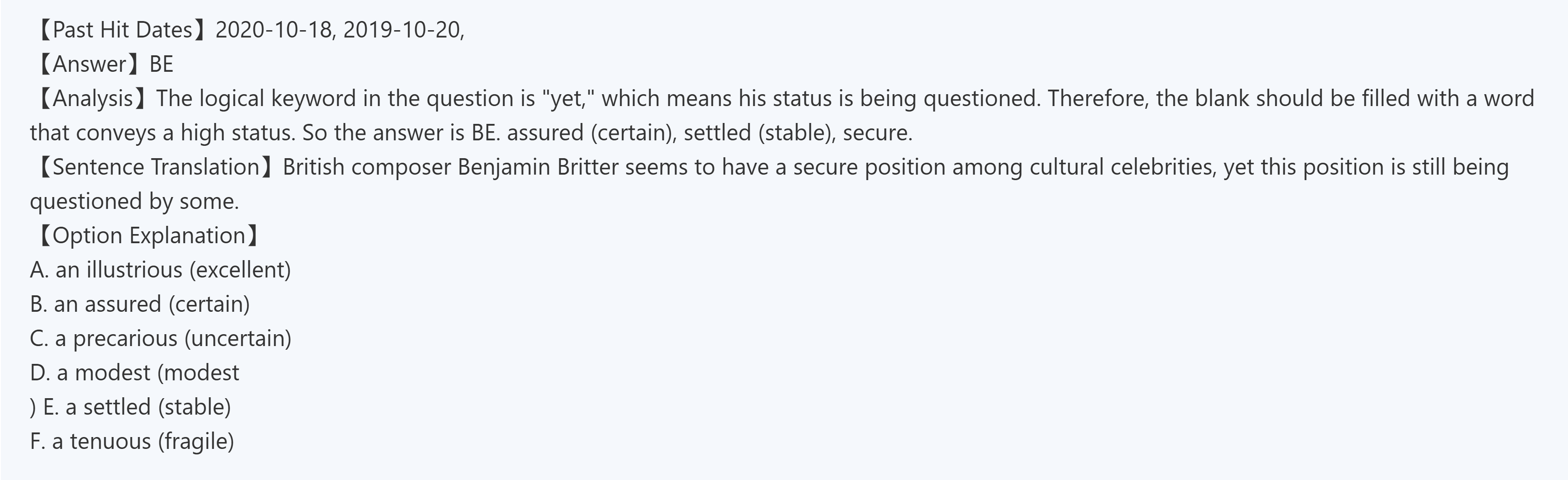Click the 'Past Hit Dates' label

tap(122, 30)
